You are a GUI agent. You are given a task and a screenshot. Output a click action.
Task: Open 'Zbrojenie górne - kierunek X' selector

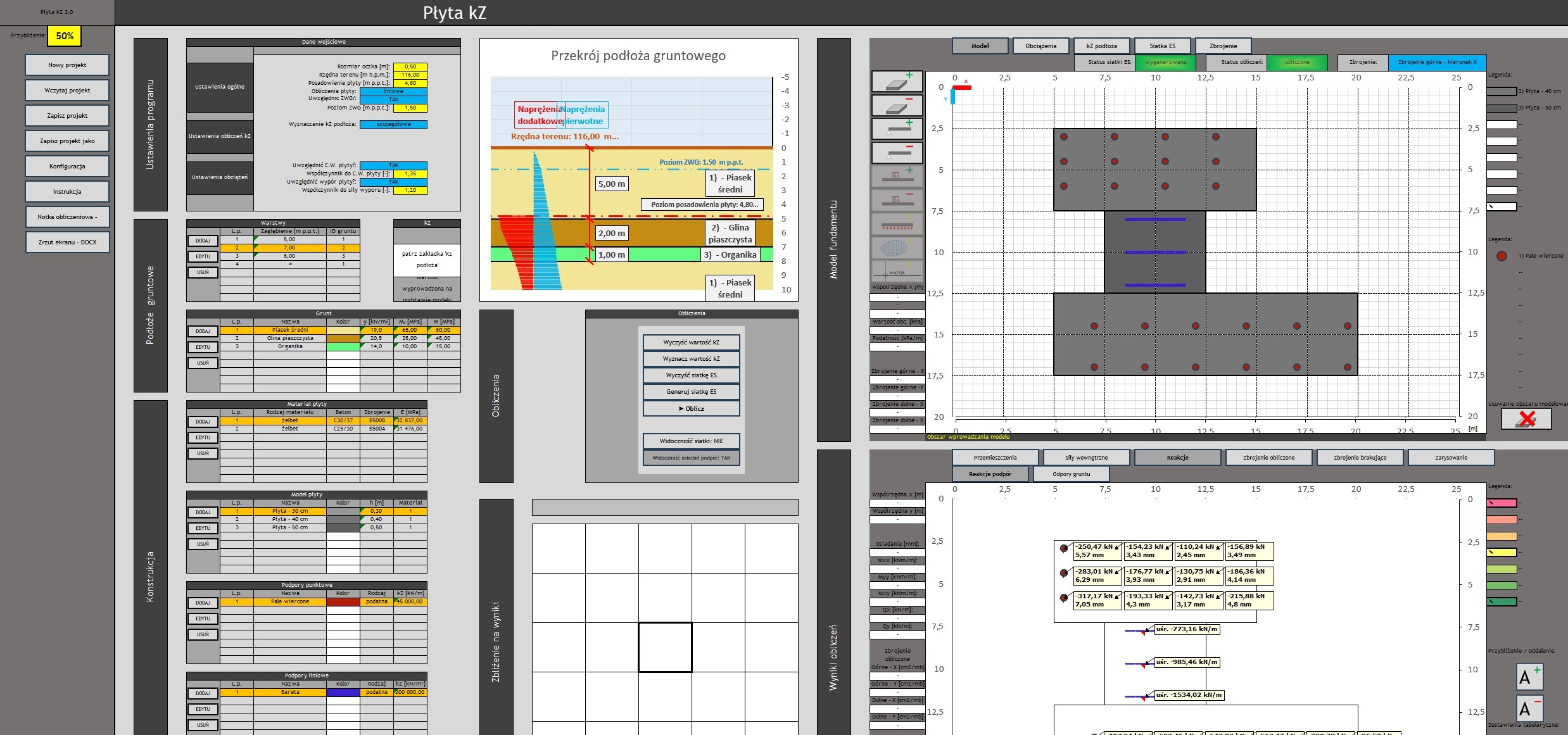(x=1436, y=62)
